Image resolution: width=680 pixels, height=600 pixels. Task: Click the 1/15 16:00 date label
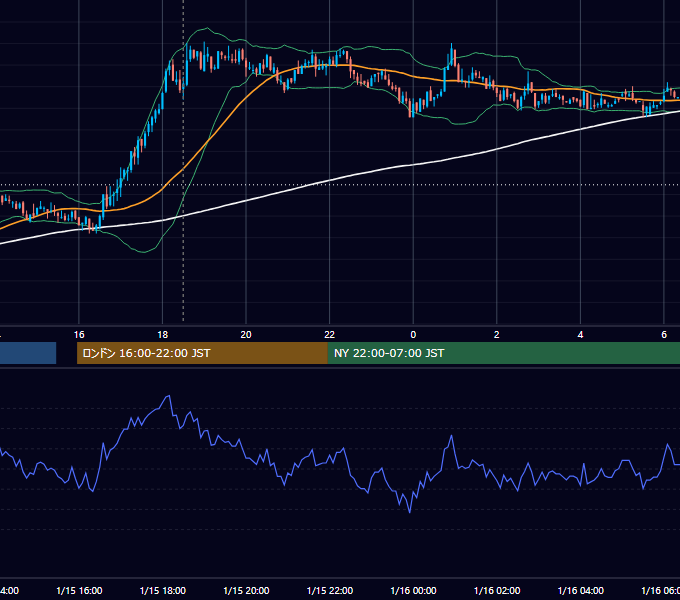79,591
